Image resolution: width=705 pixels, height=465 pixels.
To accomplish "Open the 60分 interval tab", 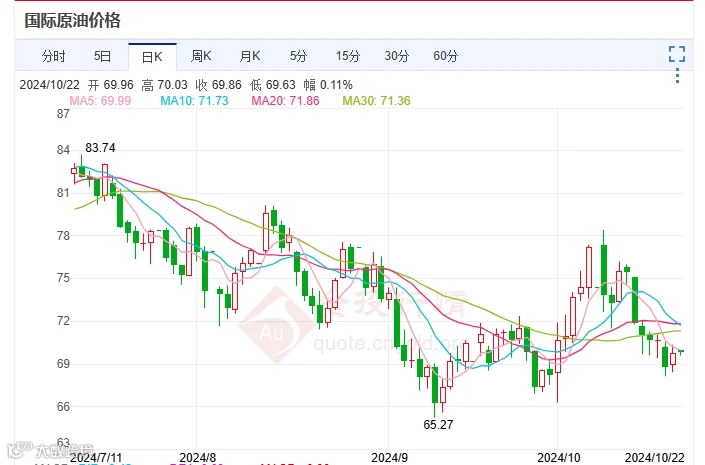I will [446, 56].
